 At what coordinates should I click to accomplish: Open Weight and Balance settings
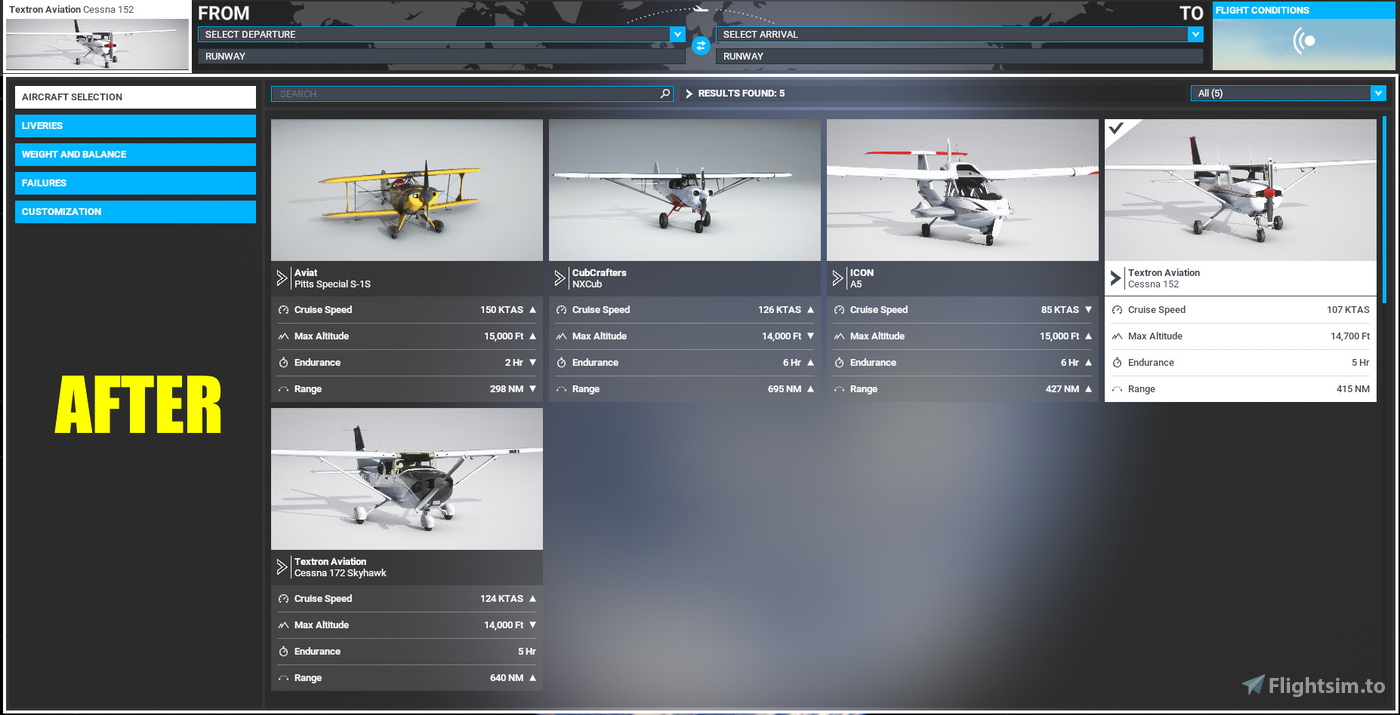coord(135,154)
